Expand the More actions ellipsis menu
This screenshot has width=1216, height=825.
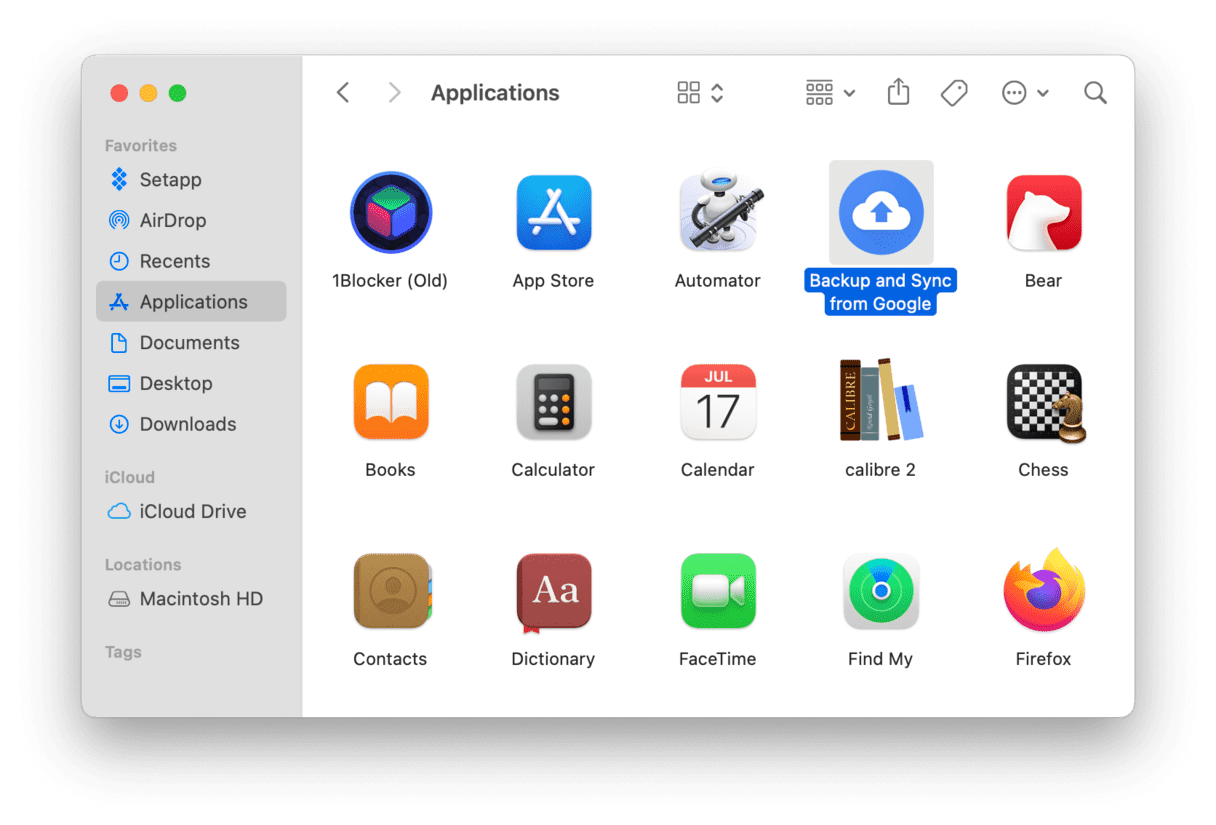point(1024,92)
